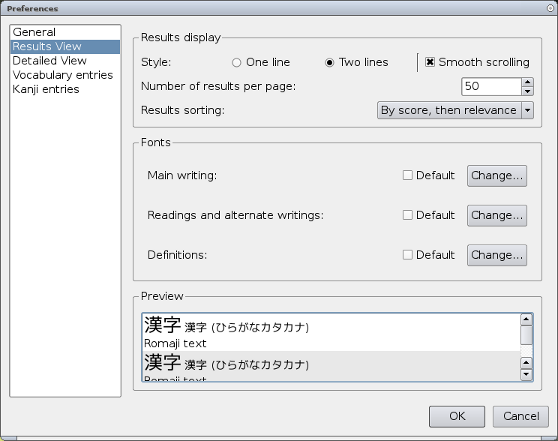Increase number of results per page

[527, 82]
